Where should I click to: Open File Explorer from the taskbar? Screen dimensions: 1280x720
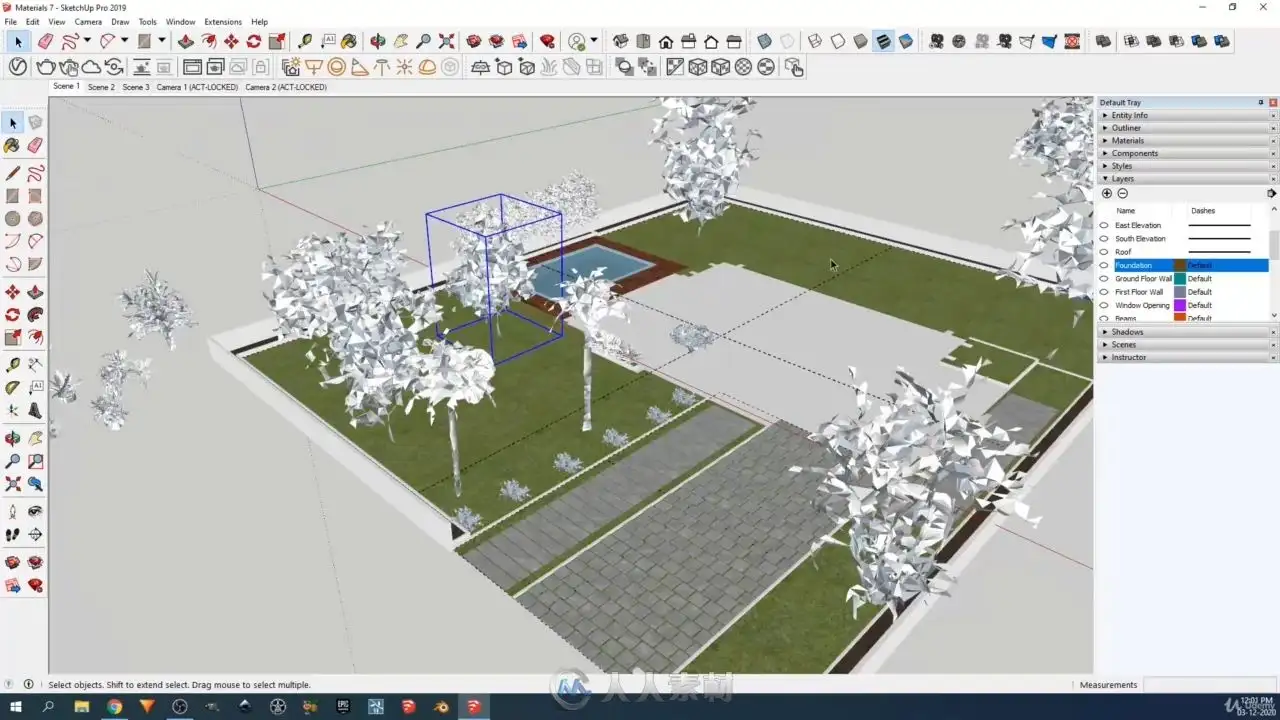point(81,706)
